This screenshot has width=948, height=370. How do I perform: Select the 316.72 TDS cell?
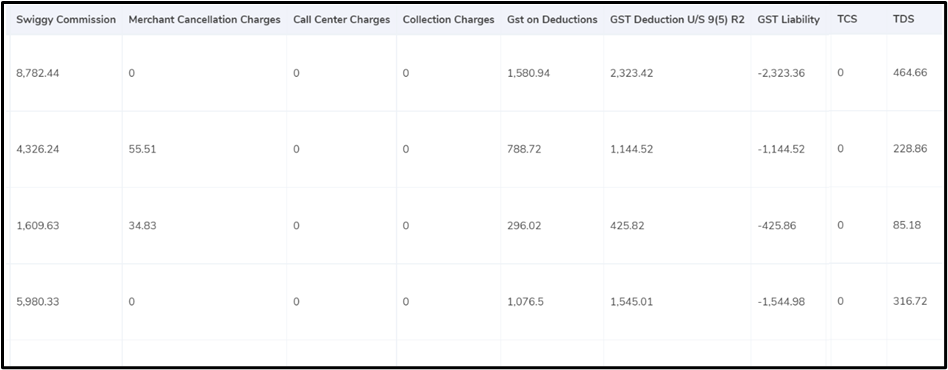click(x=910, y=301)
